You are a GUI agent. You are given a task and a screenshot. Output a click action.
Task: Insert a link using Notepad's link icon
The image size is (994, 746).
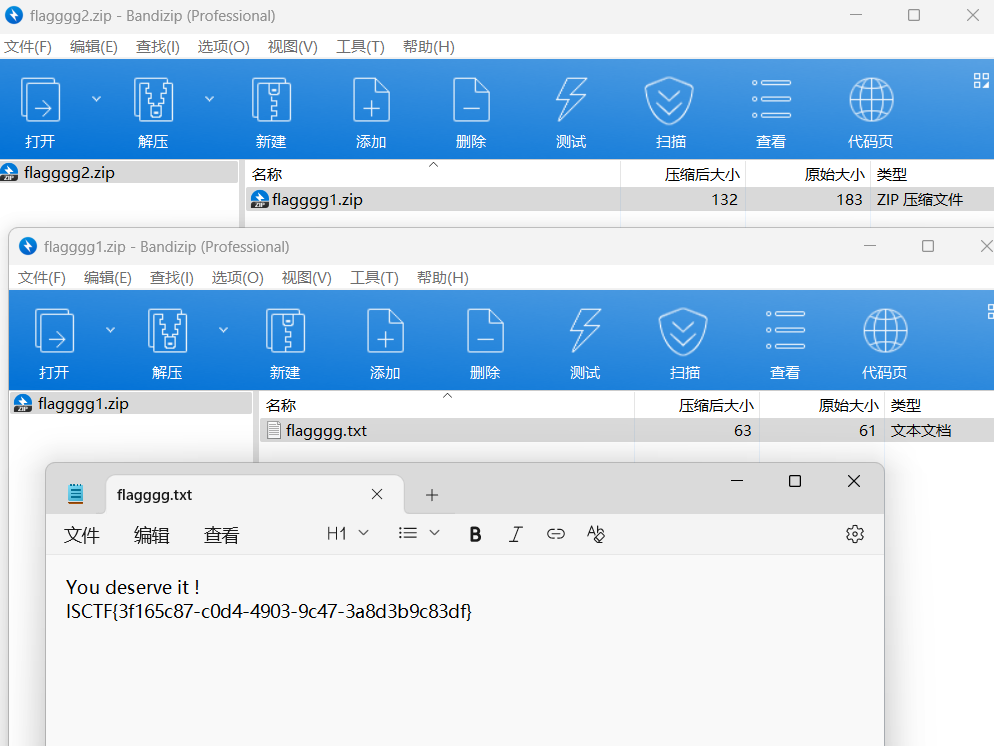click(556, 534)
